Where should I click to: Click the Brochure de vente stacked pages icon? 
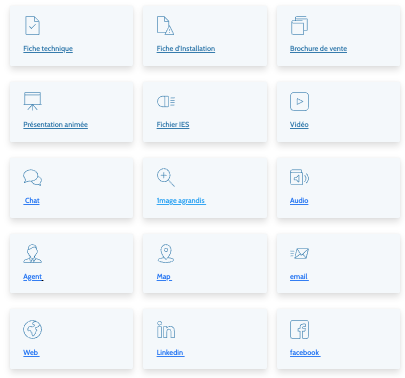(299, 25)
